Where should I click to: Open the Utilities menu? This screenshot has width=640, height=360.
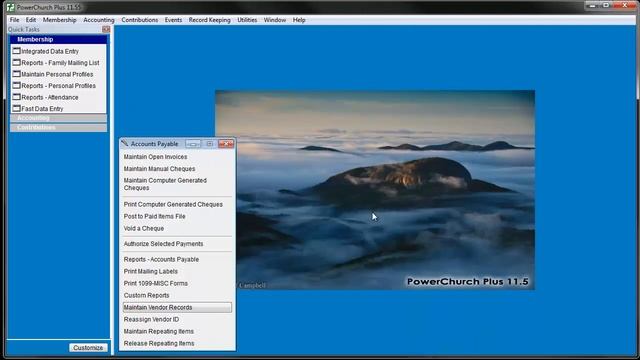pos(247,20)
